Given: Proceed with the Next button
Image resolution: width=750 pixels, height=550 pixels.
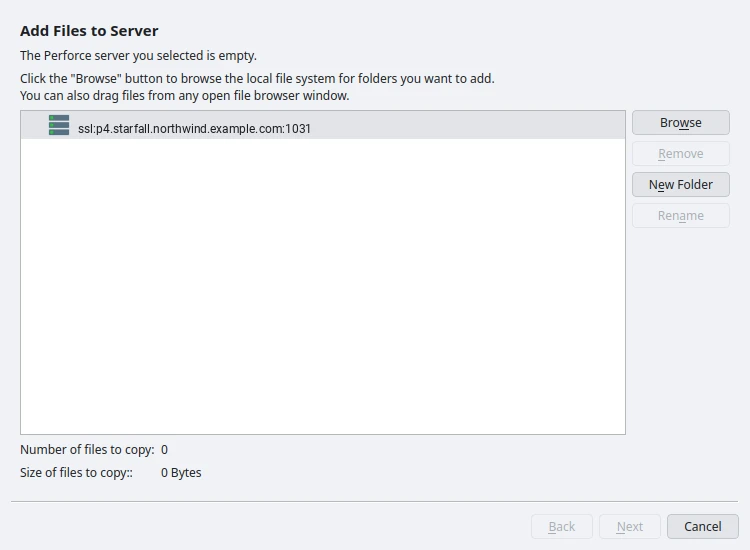Looking at the screenshot, I should point(630,527).
